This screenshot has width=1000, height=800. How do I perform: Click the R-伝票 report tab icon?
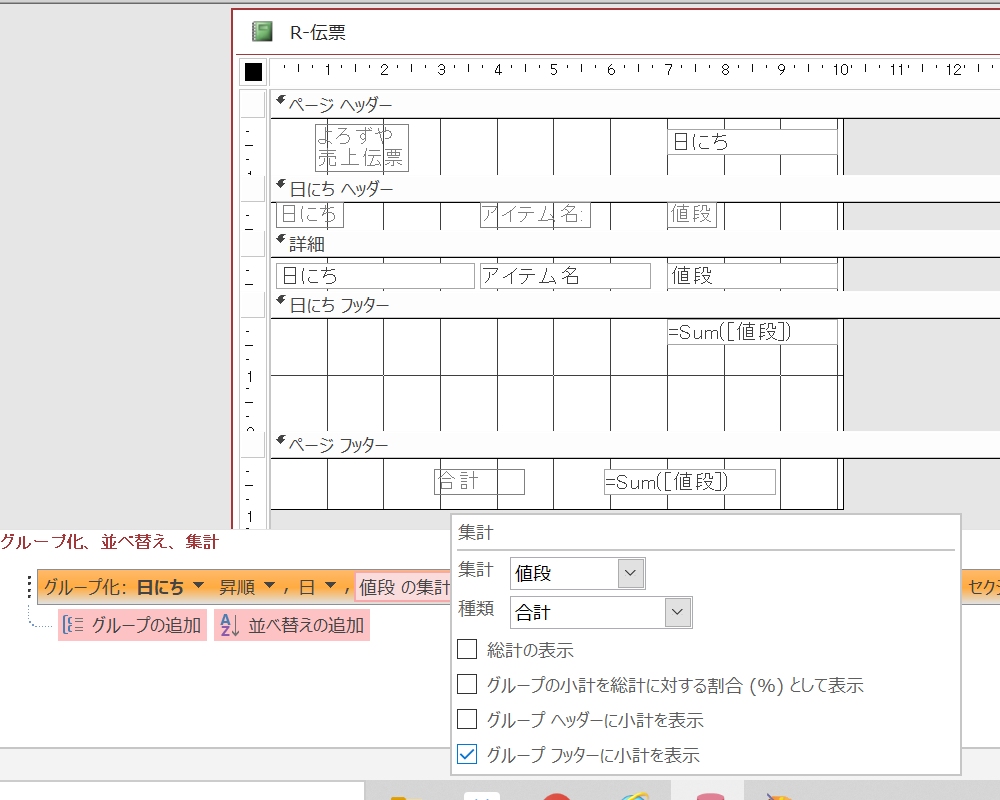262,31
